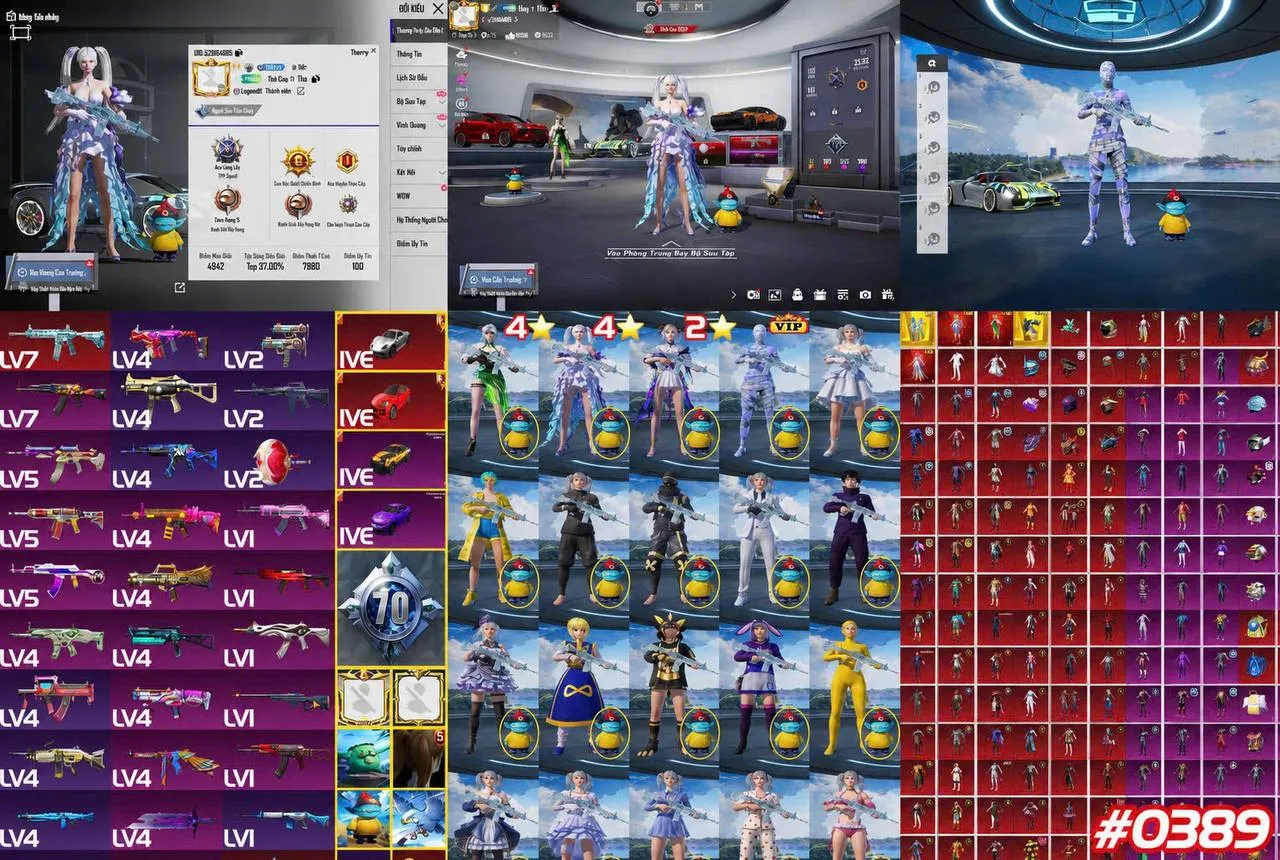
Task: Select the last chat-bubble slot in the emote sidebar
Action: pyautogui.click(x=932, y=240)
